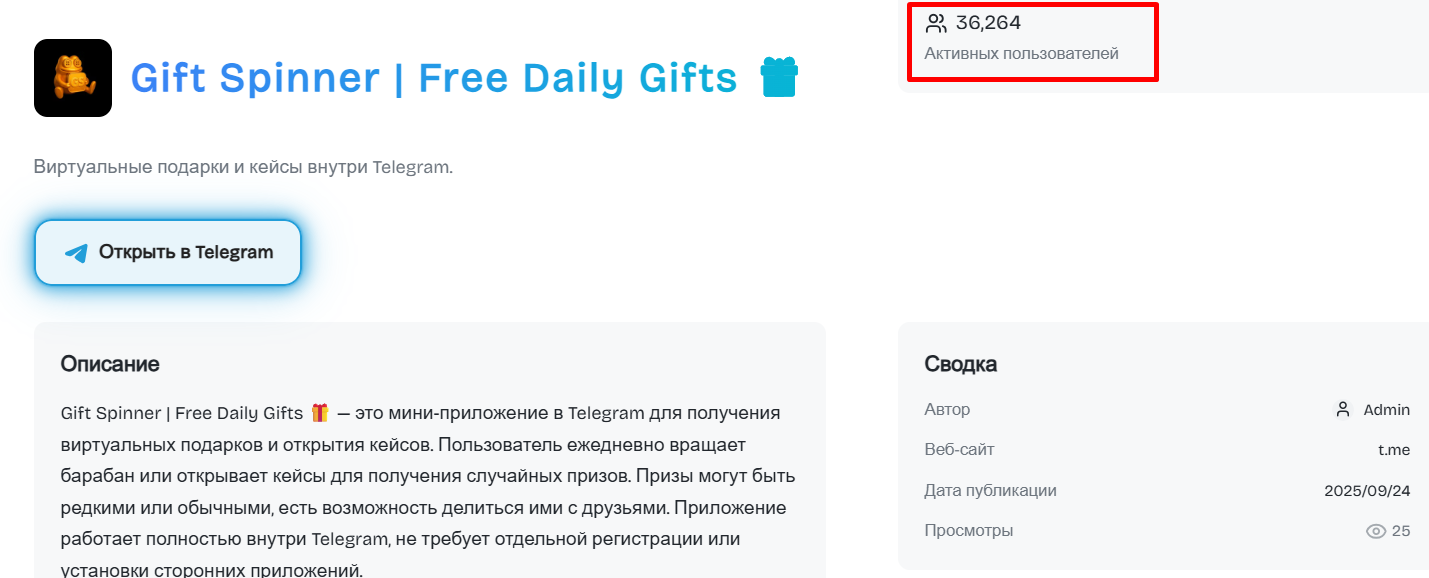Click the eye icon next to views count
The image size is (1429, 578).
[x=1376, y=531]
